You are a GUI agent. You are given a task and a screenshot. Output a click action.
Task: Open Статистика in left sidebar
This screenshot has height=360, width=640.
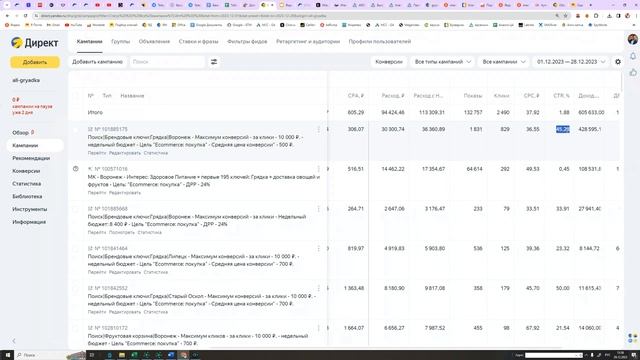pyautogui.click(x=27, y=184)
